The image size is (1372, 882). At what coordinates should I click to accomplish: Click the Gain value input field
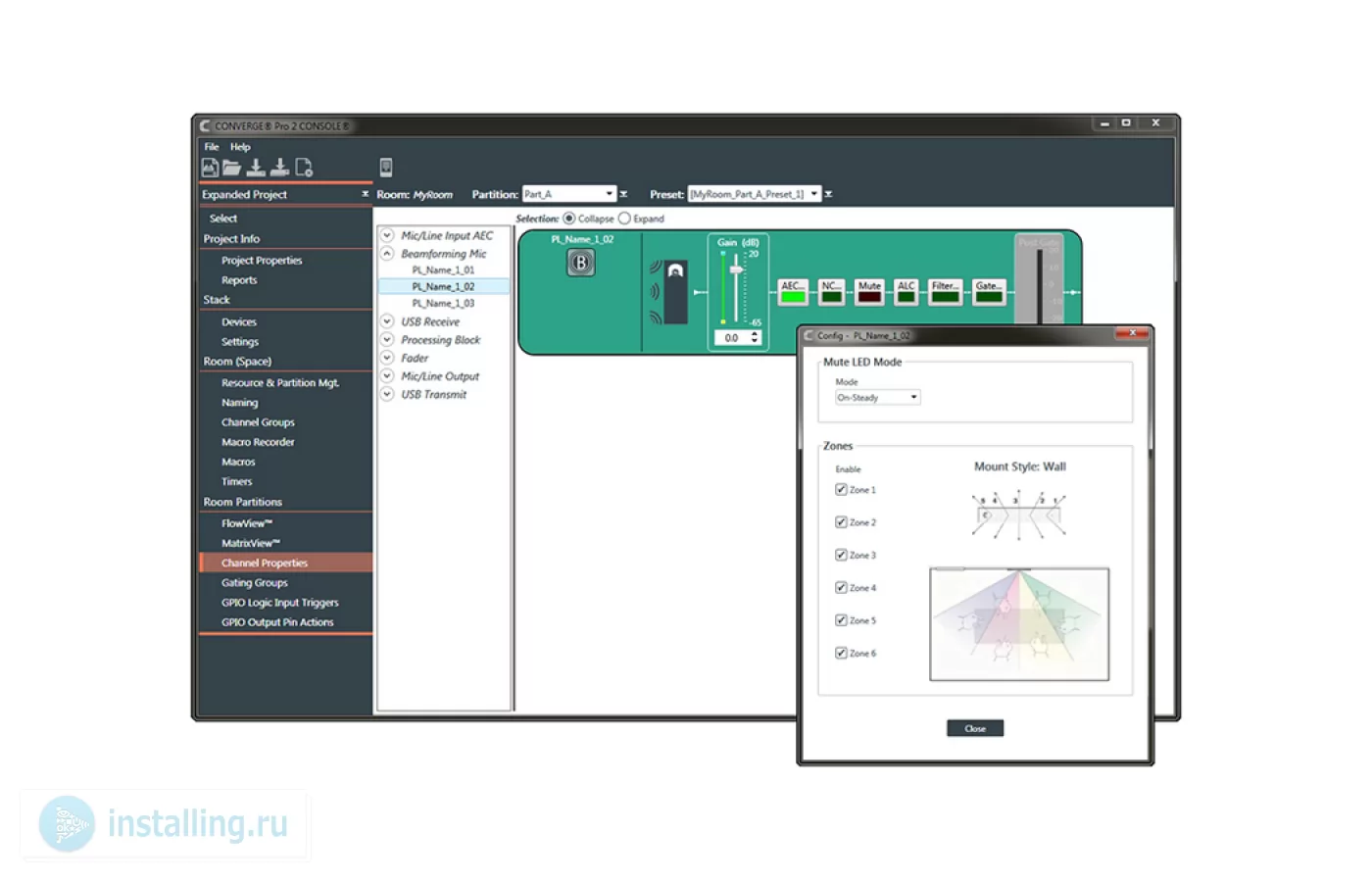click(732, 337)
